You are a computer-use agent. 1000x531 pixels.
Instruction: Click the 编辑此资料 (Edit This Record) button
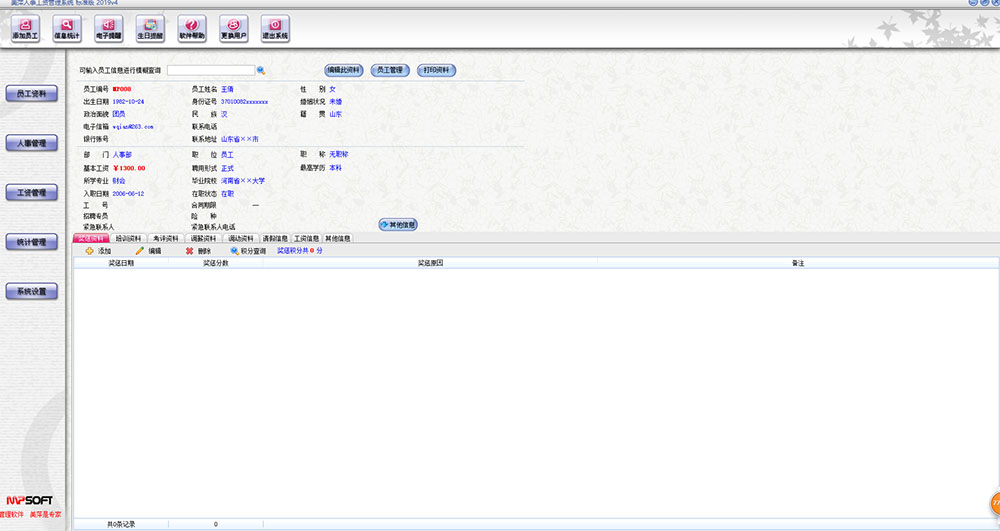[x=343, y=70]
